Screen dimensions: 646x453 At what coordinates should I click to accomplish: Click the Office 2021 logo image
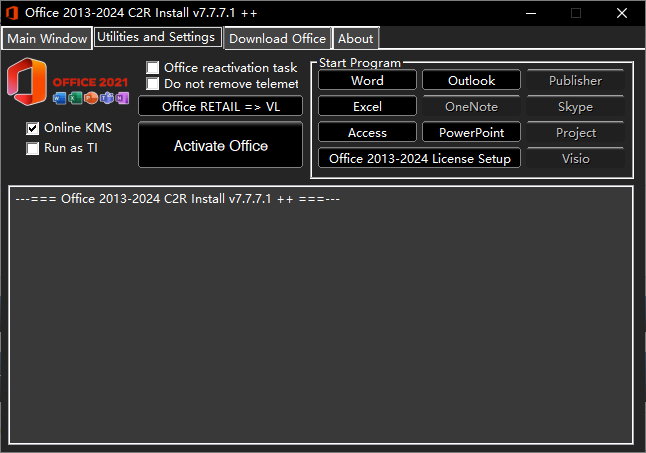[x=68, y=82]
